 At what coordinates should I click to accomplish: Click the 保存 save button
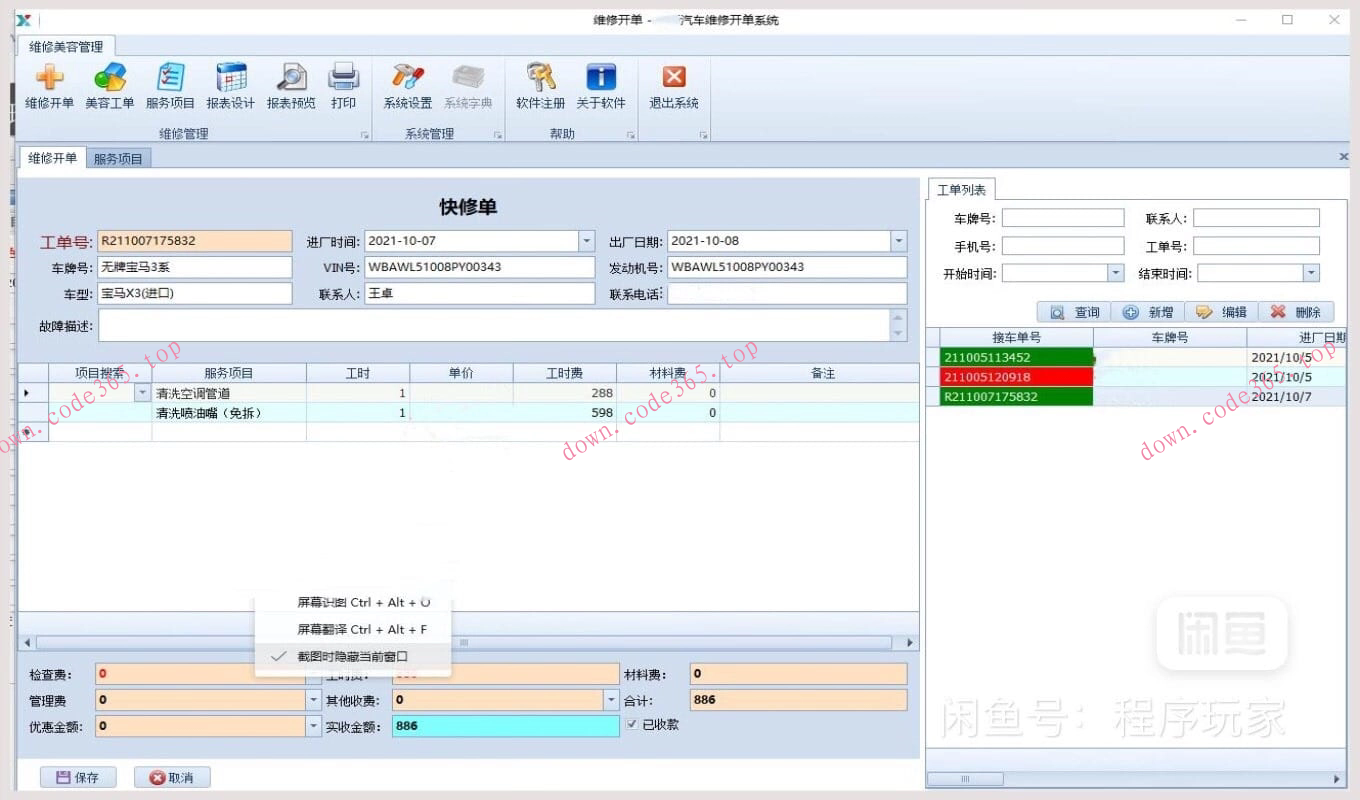coord(78,777)
